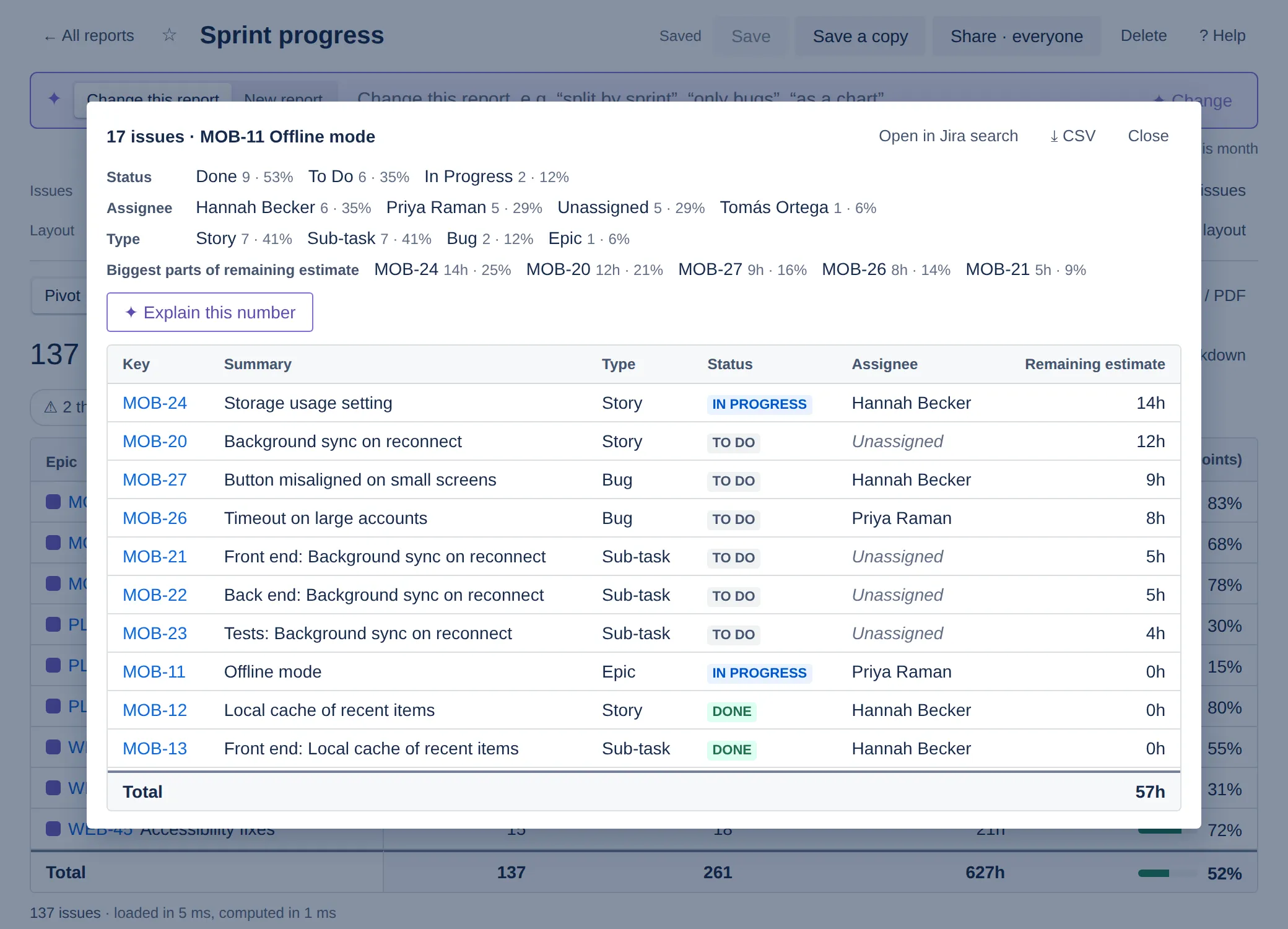Open Share everyone settings

(x=1017, y=37)
